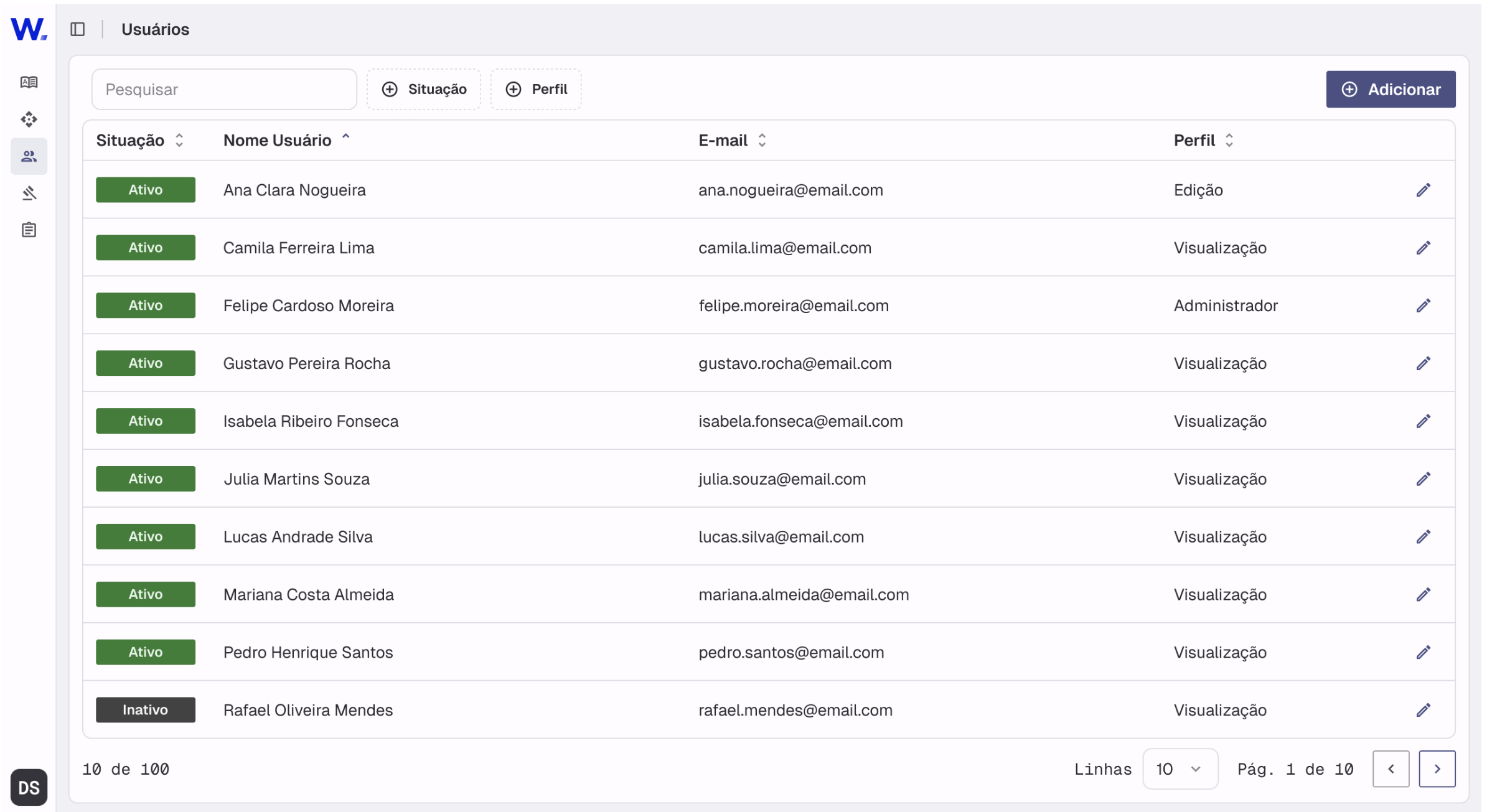Edit Ana Clara Nogueira with pencil icon

pyautogui.click(x=1423, y=190)
